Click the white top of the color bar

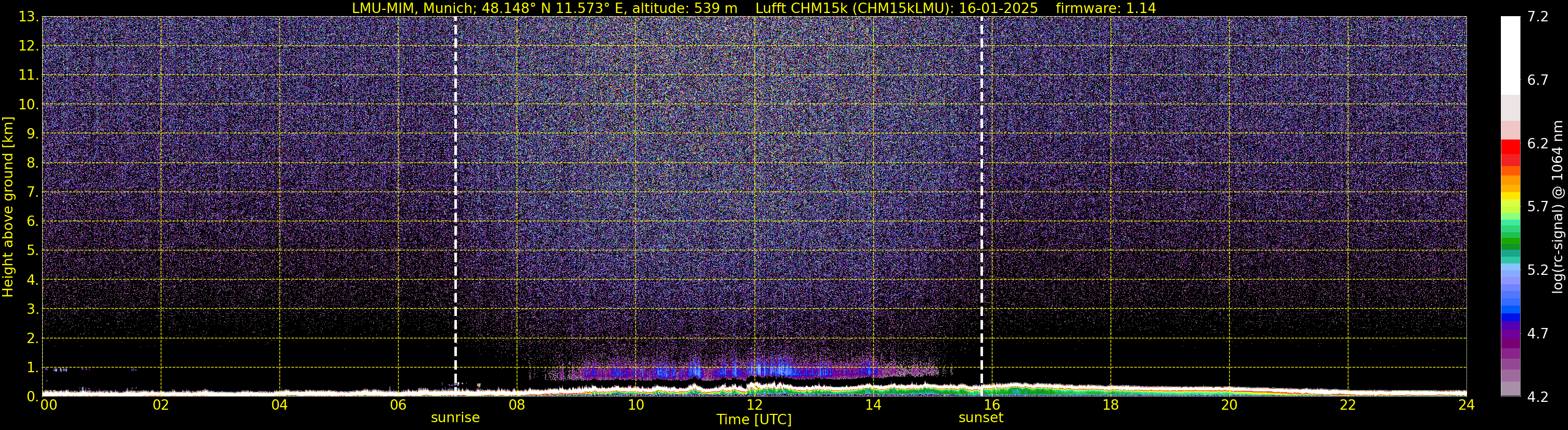point(1510,55)
